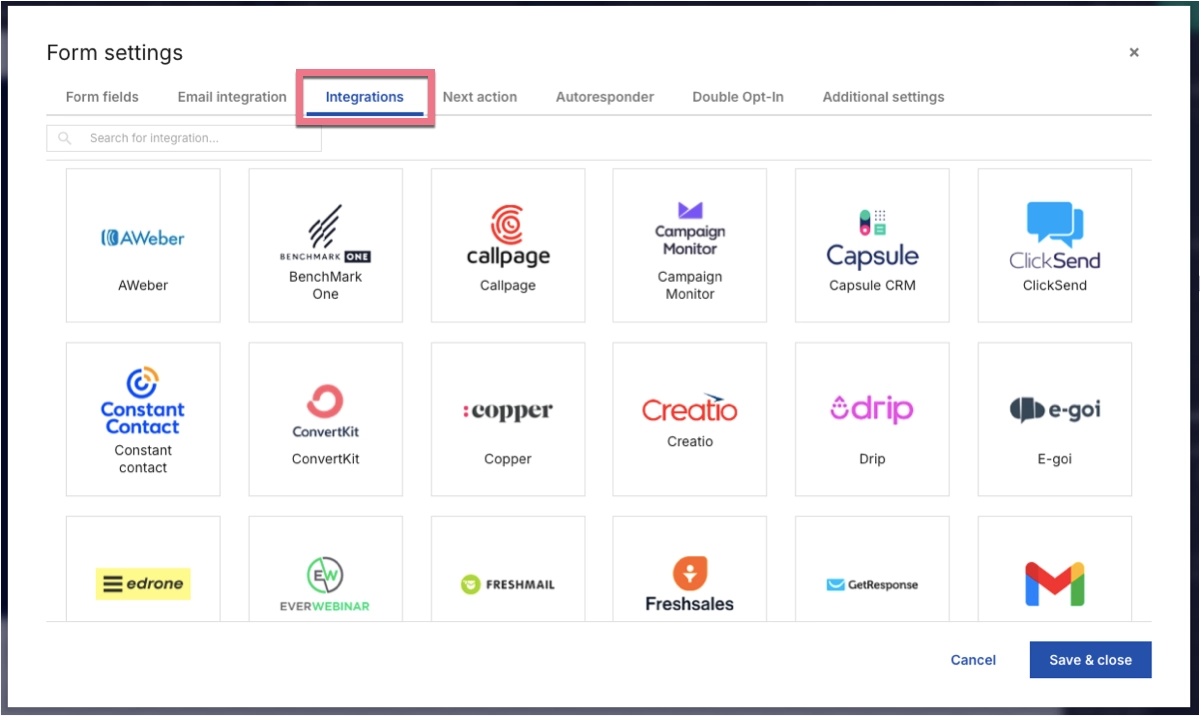
Task: Choose the E-goi integration
Action: tap(1054, 419)
